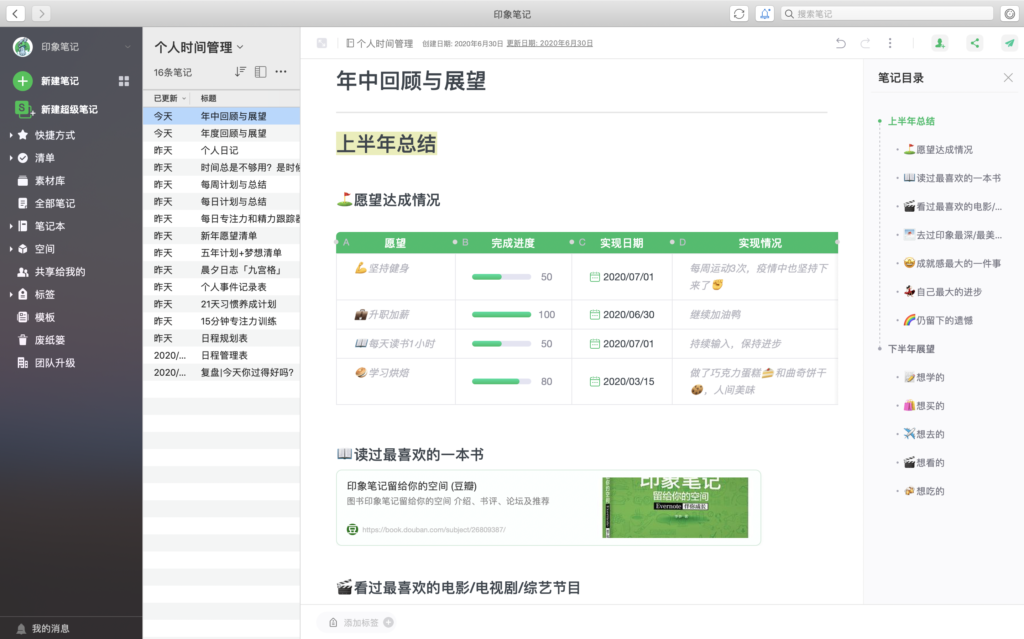Open 共享给我的 in sidebar
Image resolution: width=1024 pixels, height=639 pixels.
52,272
